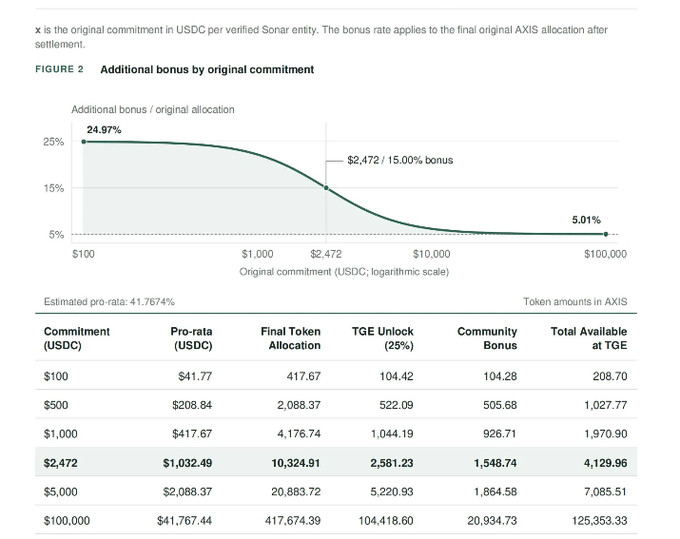The width and height of the screenshot is (680, 539).
Task: Click the 'Commitment (USDC)' column header
Action: (x=77, y=338)
